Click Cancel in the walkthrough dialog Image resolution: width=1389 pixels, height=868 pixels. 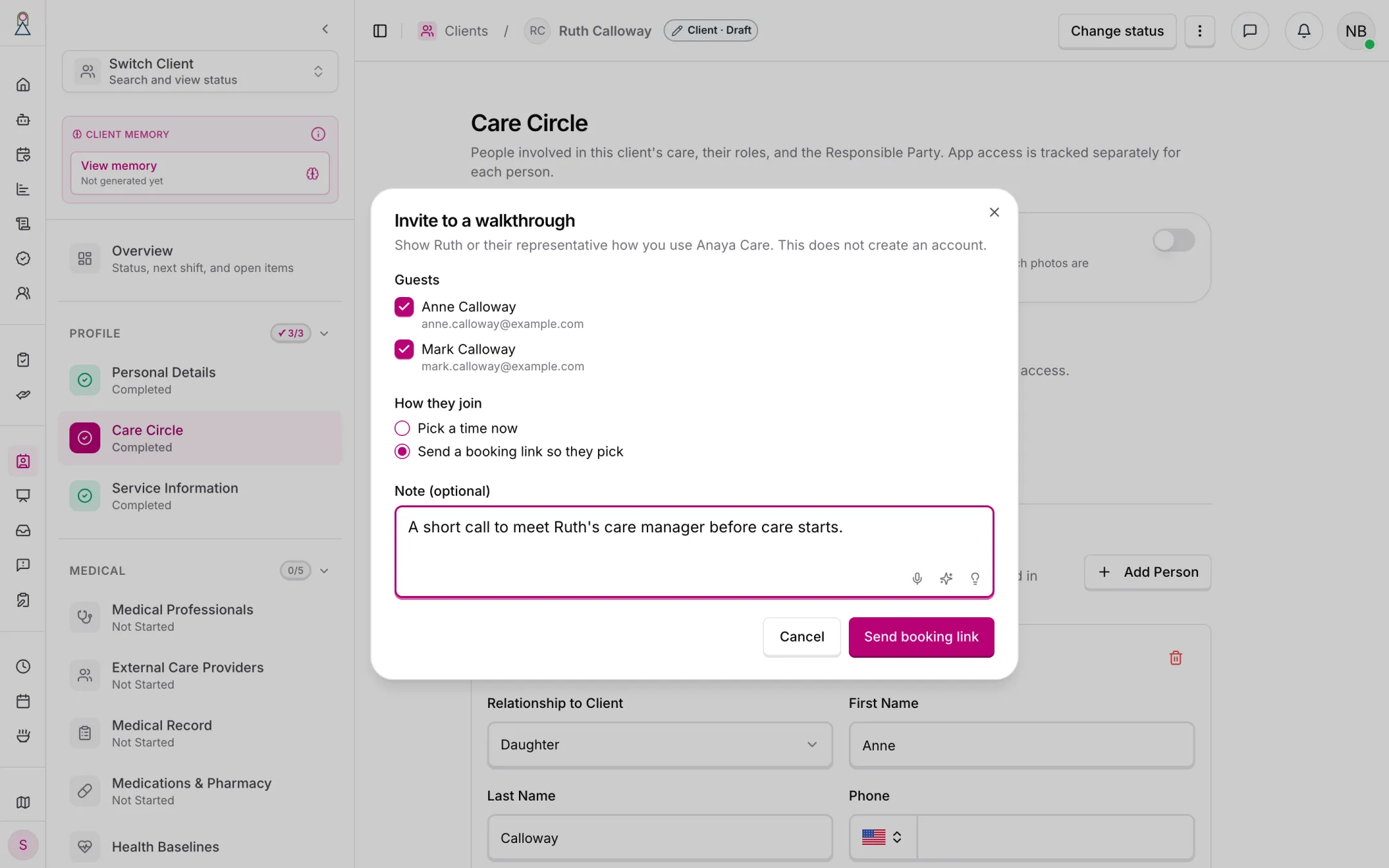point(801,637)
